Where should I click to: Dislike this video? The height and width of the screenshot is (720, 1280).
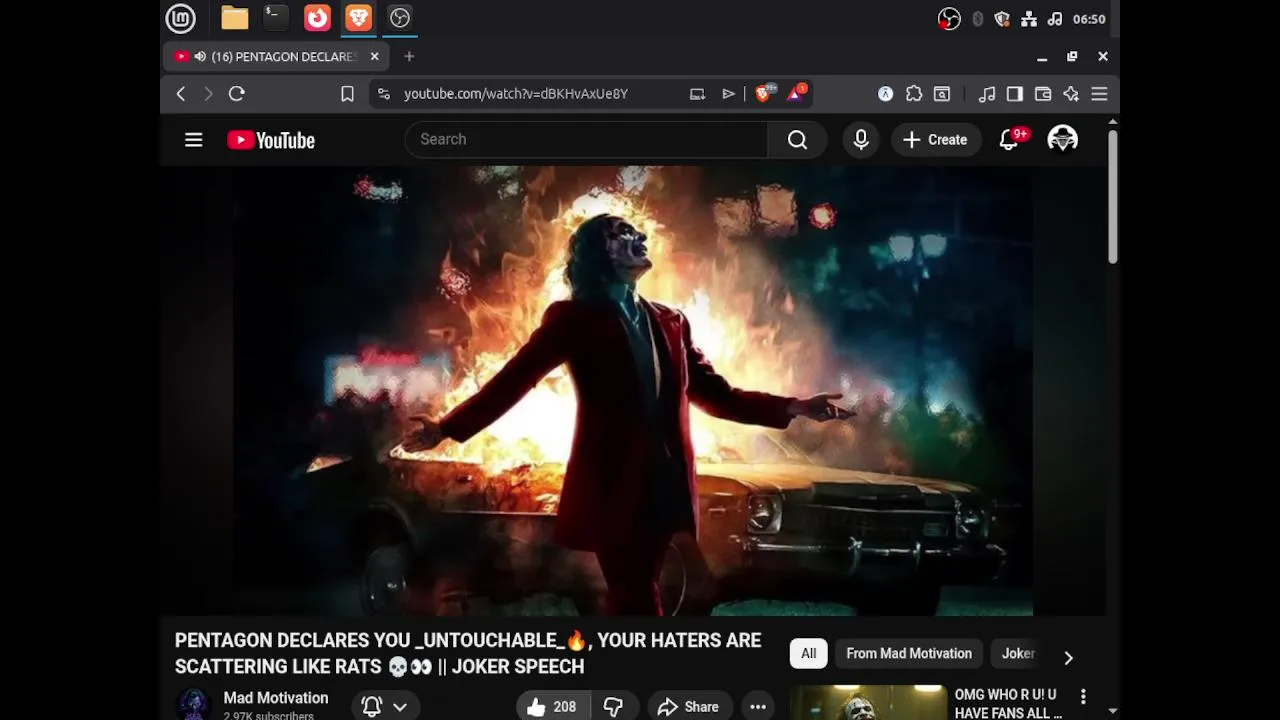click(x=613, y=706)
